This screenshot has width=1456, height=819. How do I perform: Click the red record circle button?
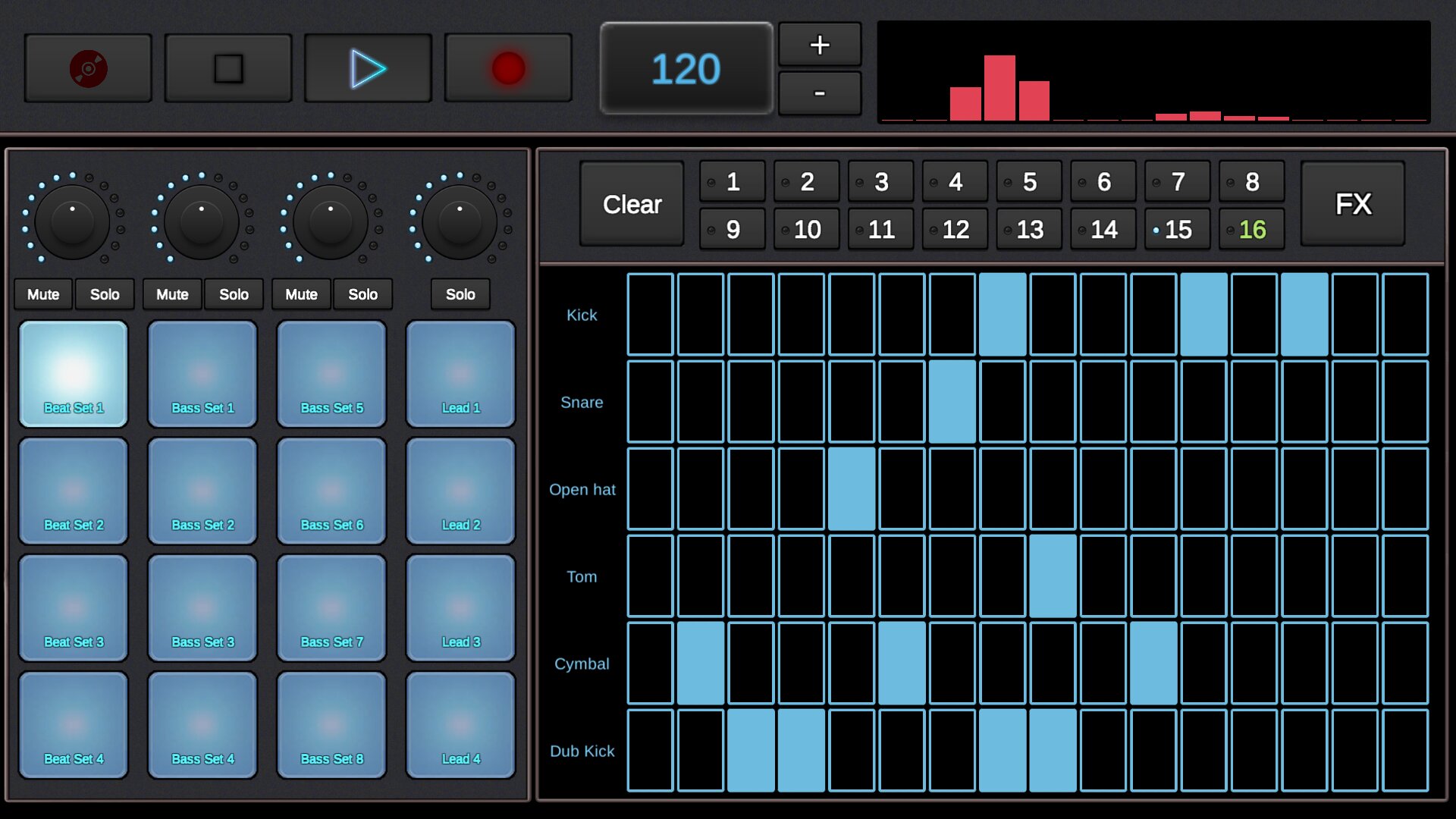pos(508,68)
